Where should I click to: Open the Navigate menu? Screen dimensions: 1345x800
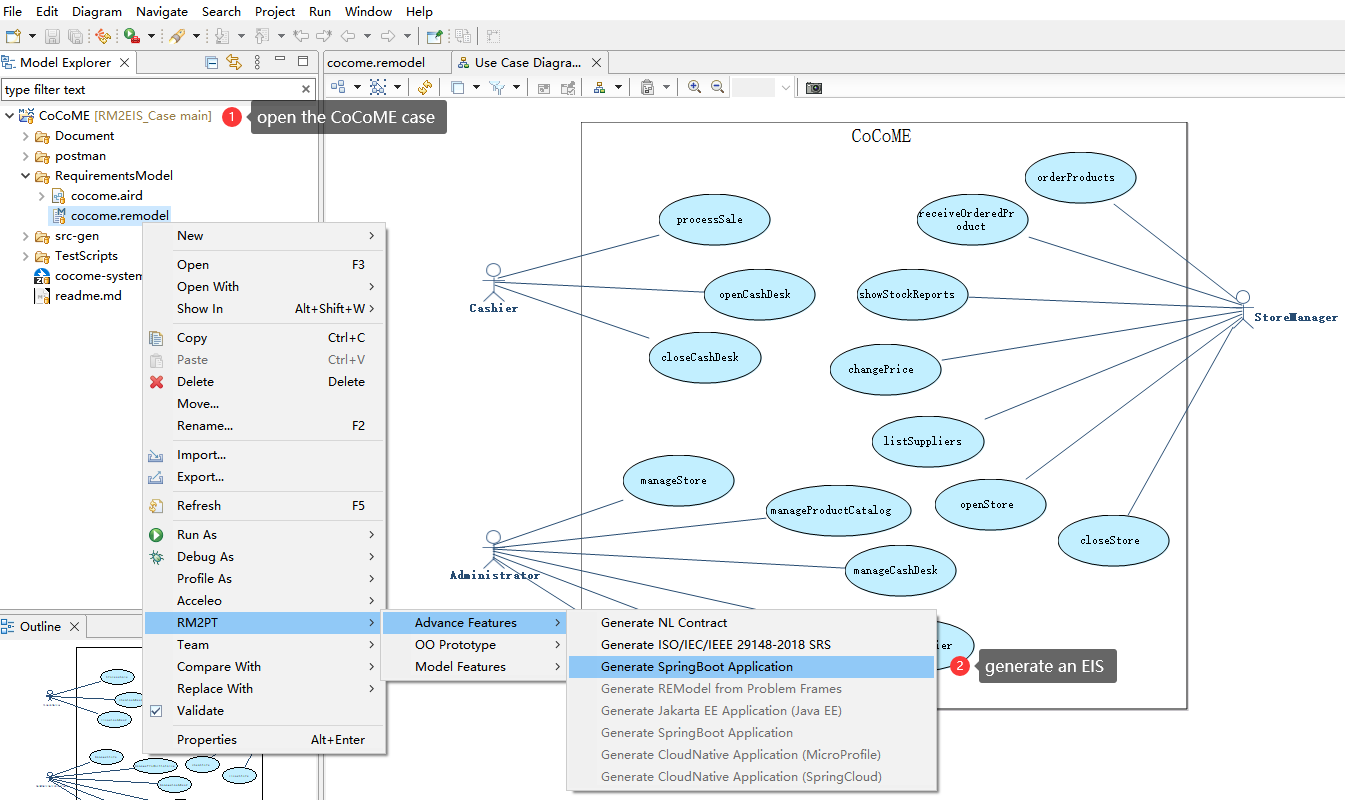click(x=162, y=11)
